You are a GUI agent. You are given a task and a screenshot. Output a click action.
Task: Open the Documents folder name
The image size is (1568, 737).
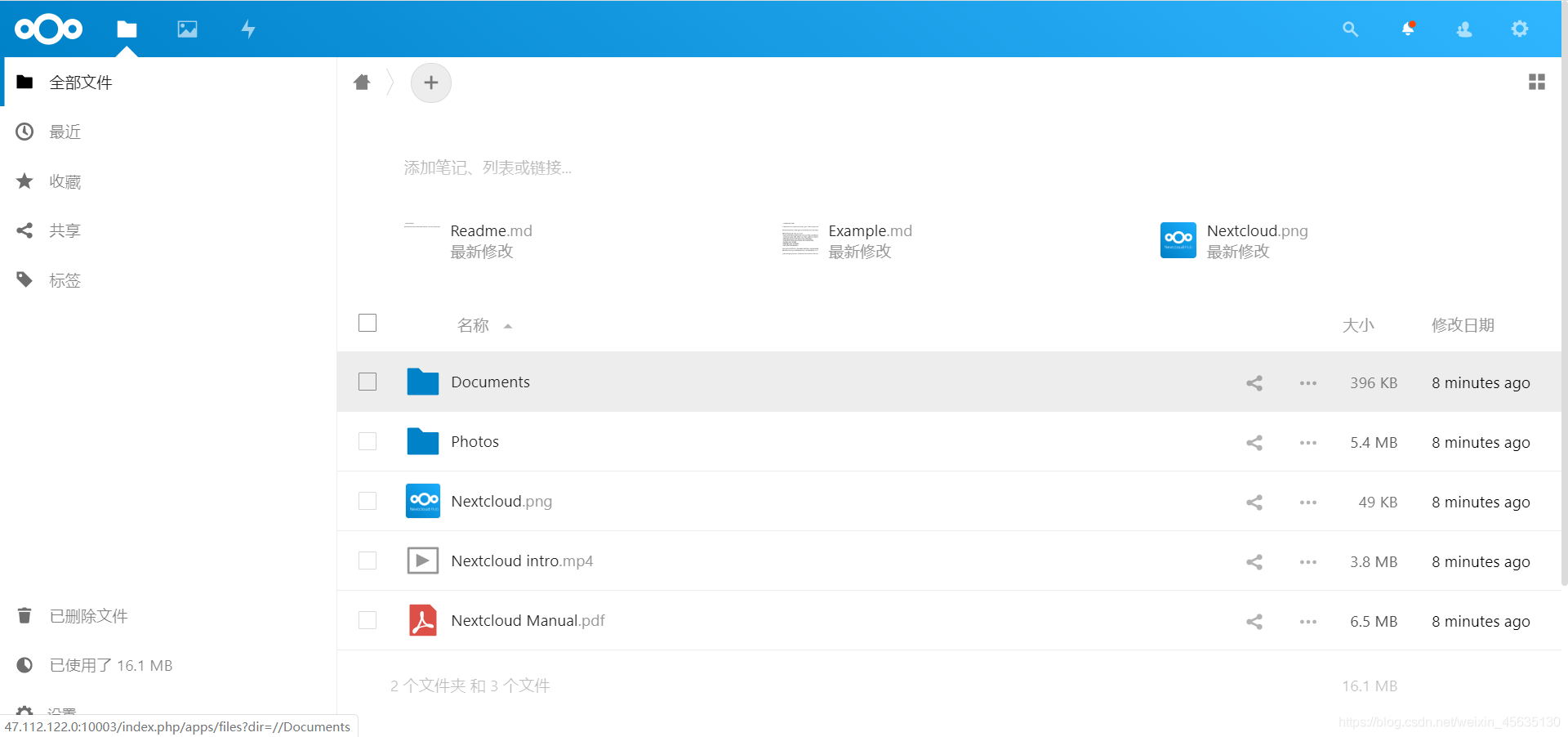490,382
